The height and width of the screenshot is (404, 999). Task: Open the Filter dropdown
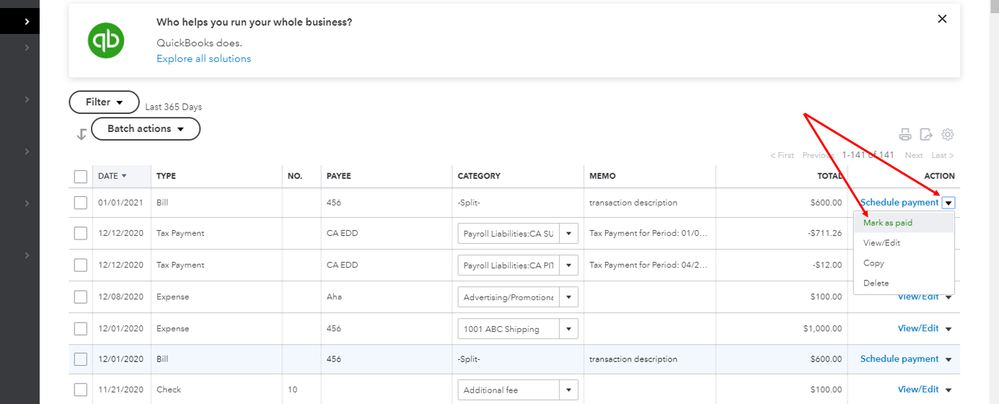(x=104, y=102)
